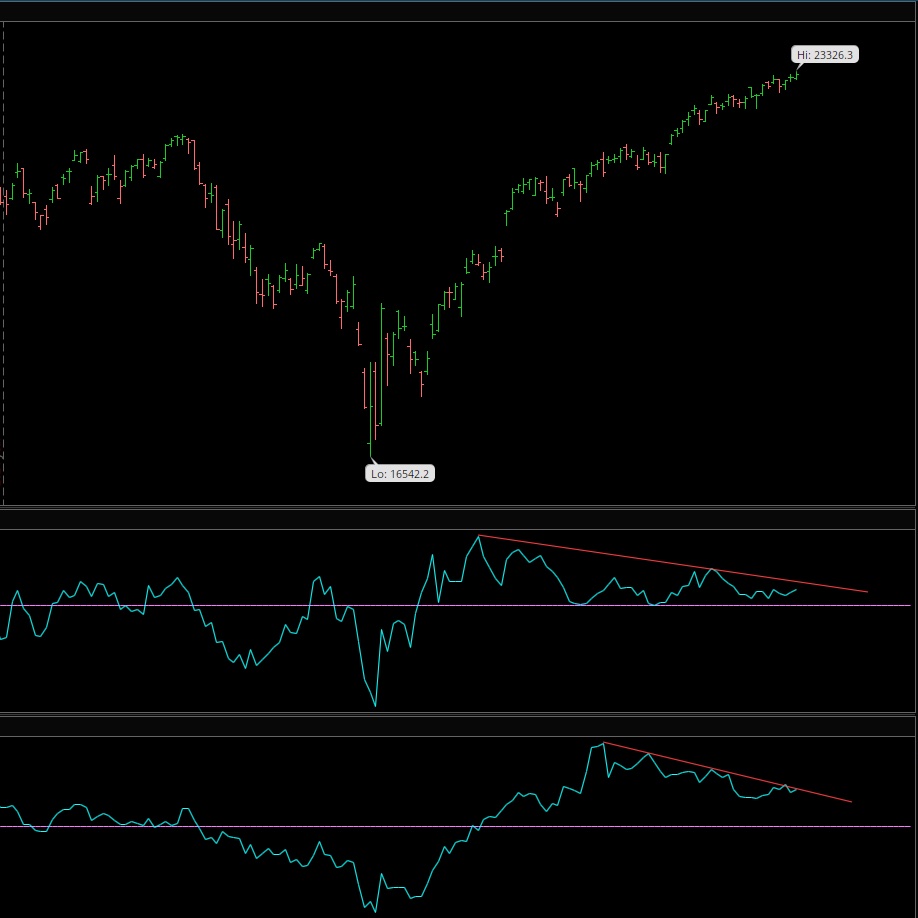This screenshot has width=918, height=918.
Task: Click the pink zero line in middle indicator
Action: (455, 605)
